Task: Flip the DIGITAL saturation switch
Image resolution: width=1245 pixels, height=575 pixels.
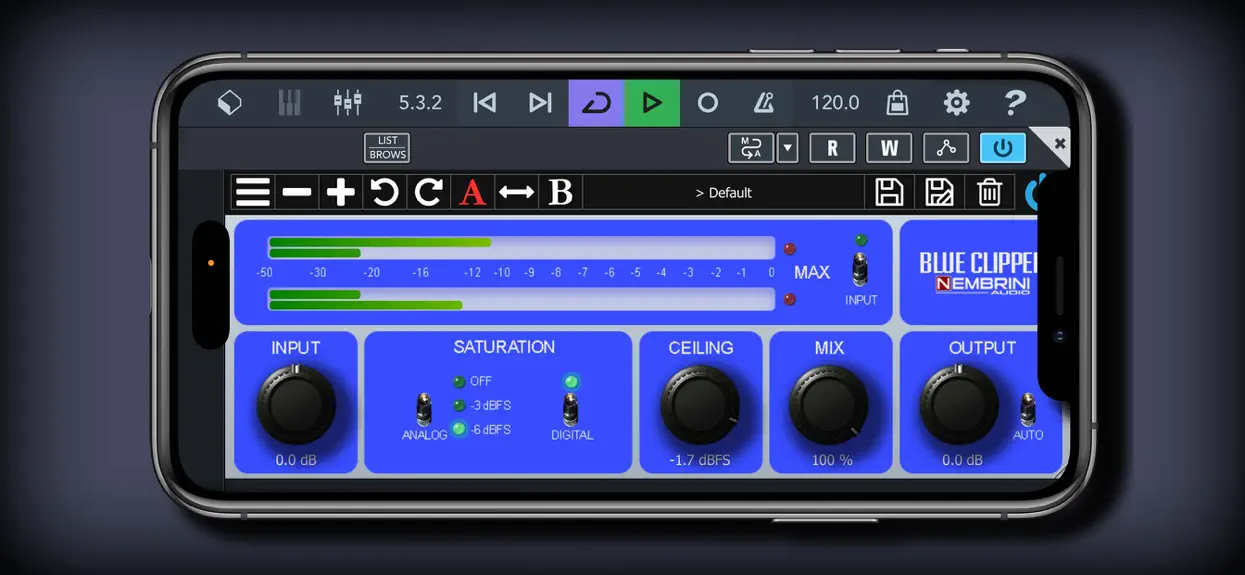Action: pyautogui.click(x=571, y=410)
